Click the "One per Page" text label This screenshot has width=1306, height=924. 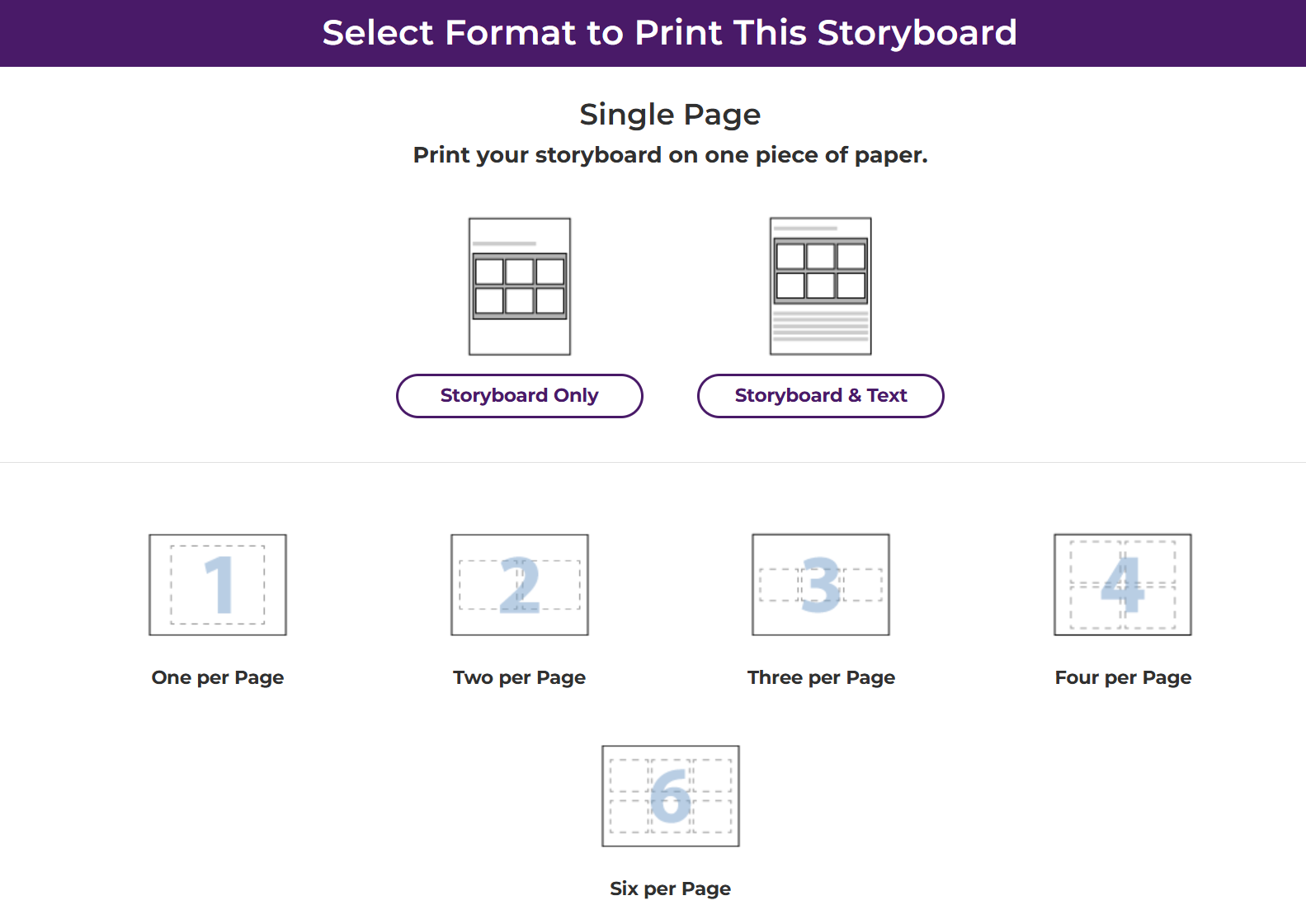pos(218,677)
